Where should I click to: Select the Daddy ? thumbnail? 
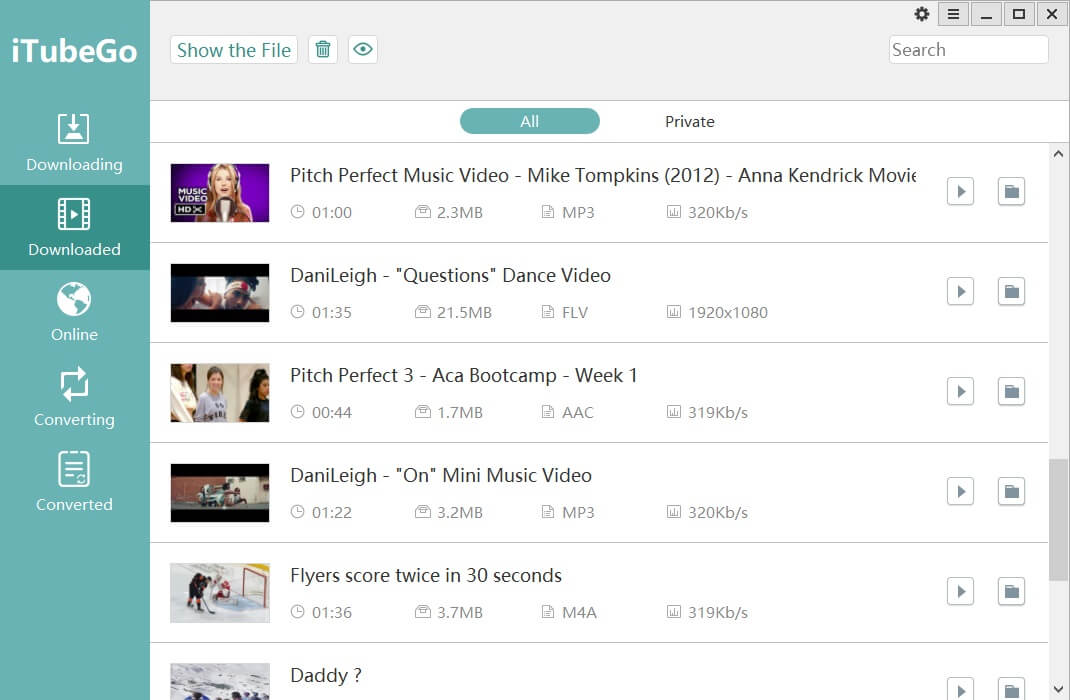[x=220, y=682]
